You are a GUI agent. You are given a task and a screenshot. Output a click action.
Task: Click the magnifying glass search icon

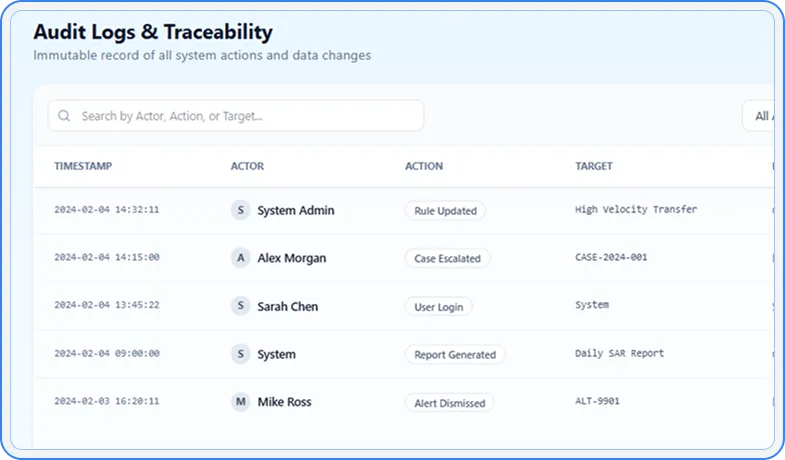(64, 116)
